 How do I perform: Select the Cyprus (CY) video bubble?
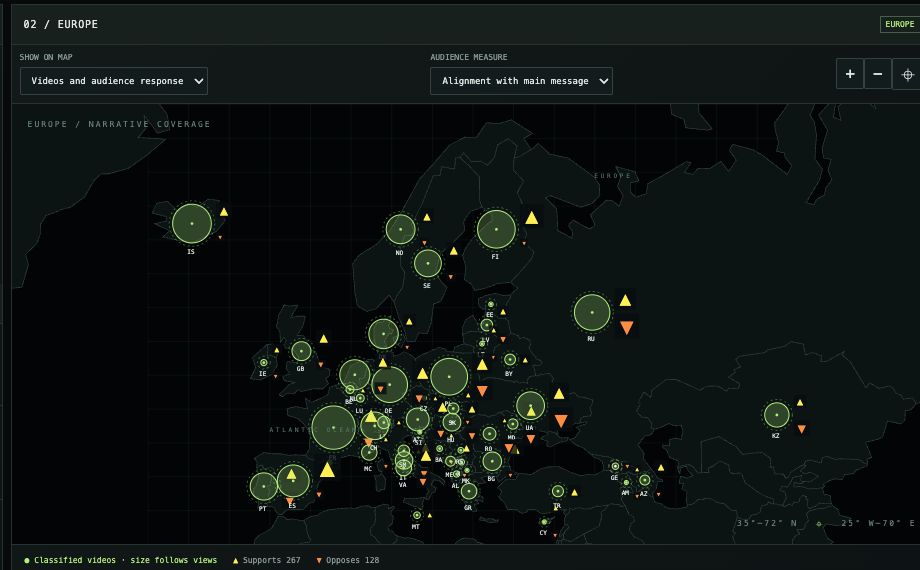[544, 522]
